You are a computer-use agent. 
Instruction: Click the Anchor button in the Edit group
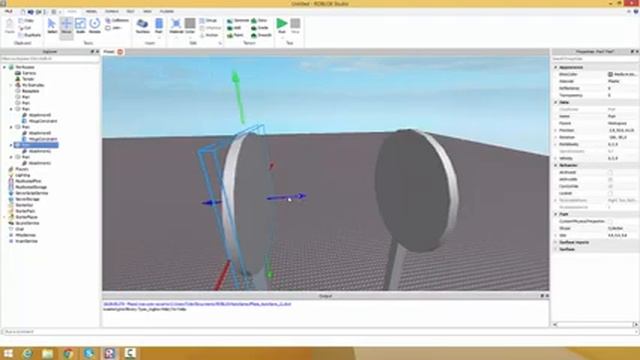(209, 35)
